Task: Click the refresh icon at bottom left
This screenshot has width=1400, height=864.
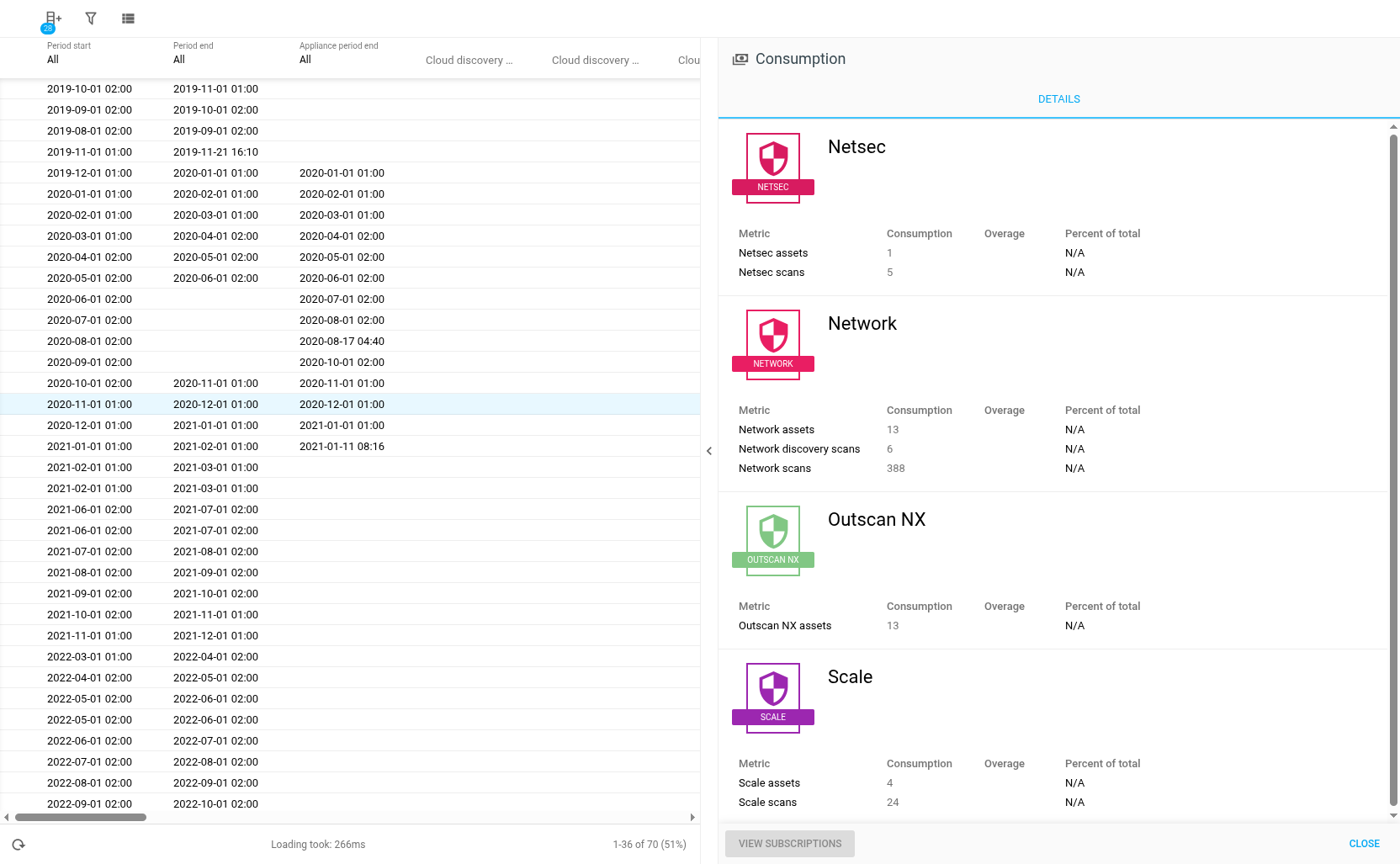Action: pos(19,845)
